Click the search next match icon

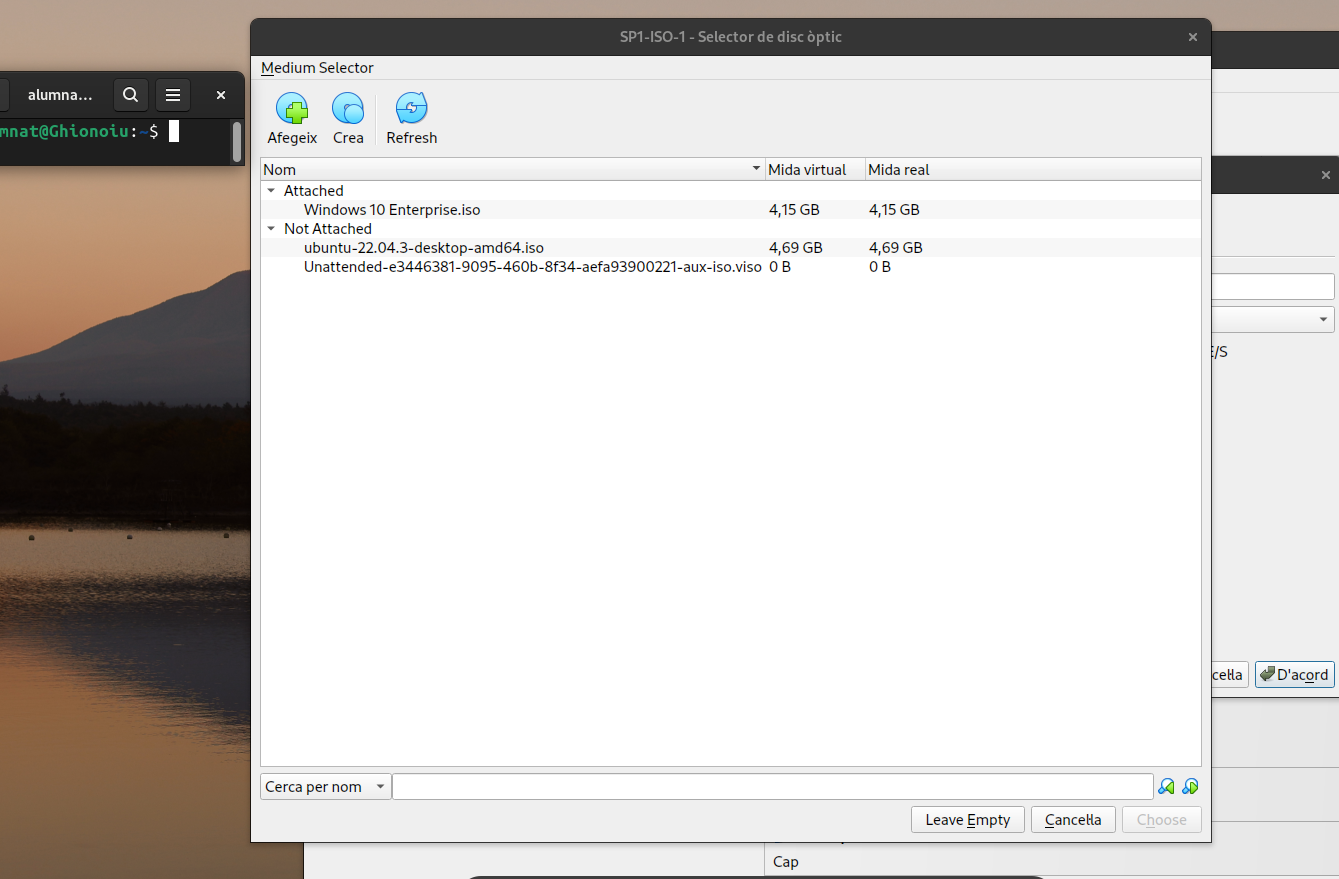click(1190, 787)
